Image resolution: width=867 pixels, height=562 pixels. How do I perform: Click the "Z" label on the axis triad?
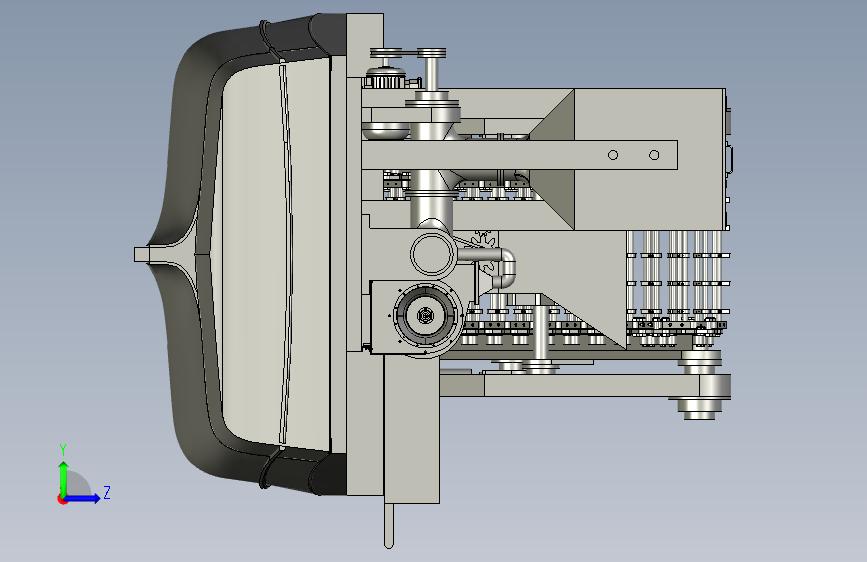[107, 492]
